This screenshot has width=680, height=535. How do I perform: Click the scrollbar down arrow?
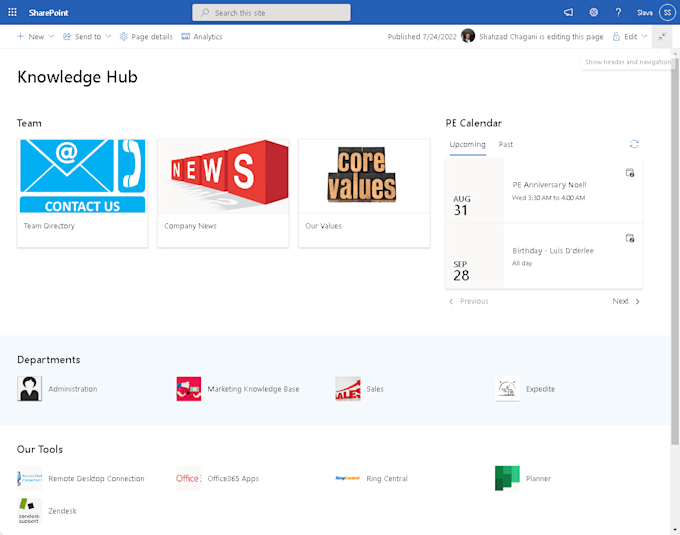point(675,530)
